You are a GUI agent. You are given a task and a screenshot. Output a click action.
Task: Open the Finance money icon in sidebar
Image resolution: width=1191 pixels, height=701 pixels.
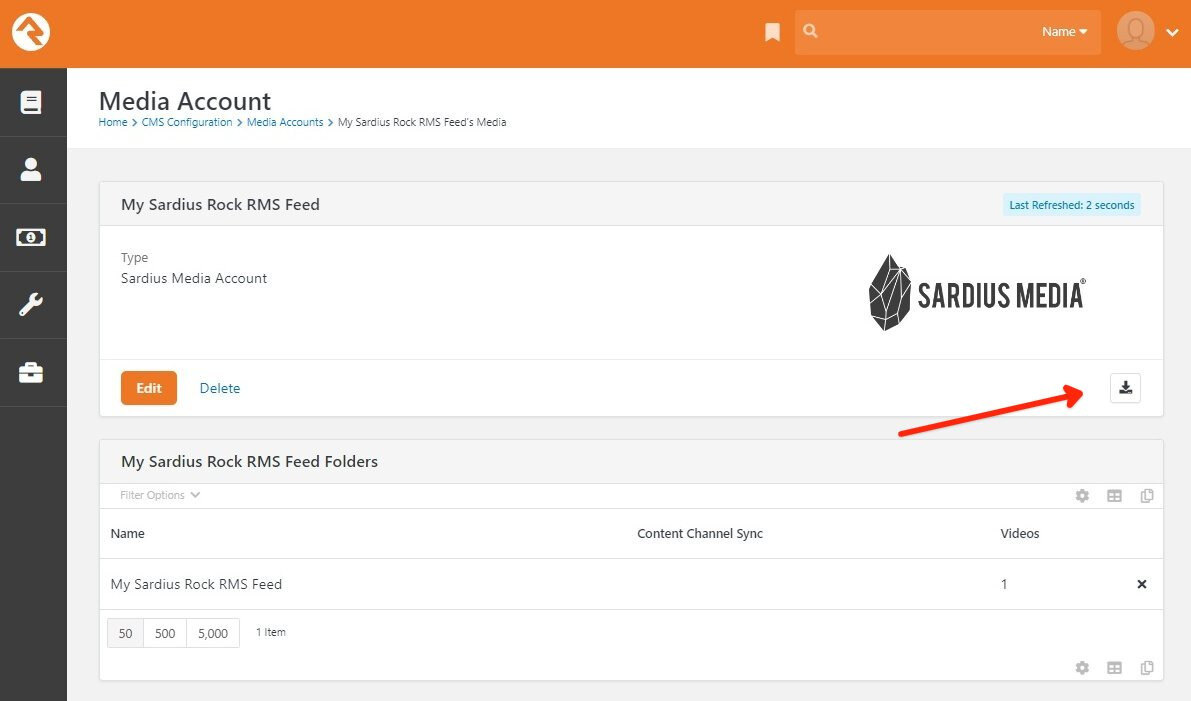(x=30, y=237)
